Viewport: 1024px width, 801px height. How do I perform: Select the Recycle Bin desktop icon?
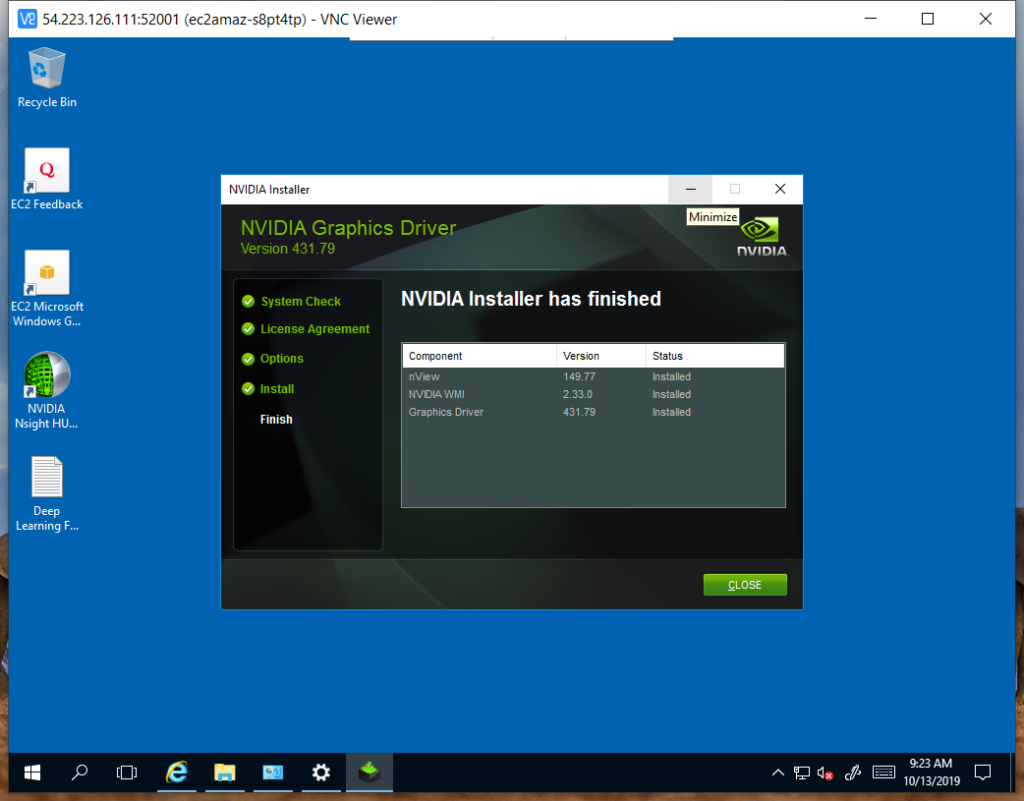pos(47,77)
